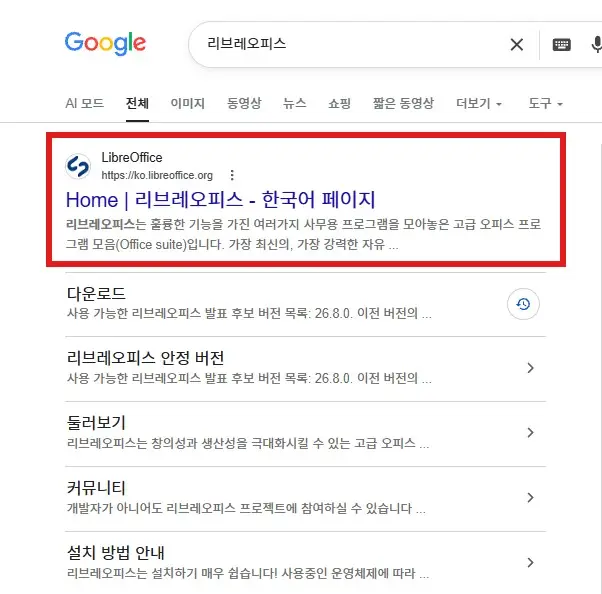602x594 pixels.
Task: Expand the 더보기 dropdown
Action: [x=479, y=103]
